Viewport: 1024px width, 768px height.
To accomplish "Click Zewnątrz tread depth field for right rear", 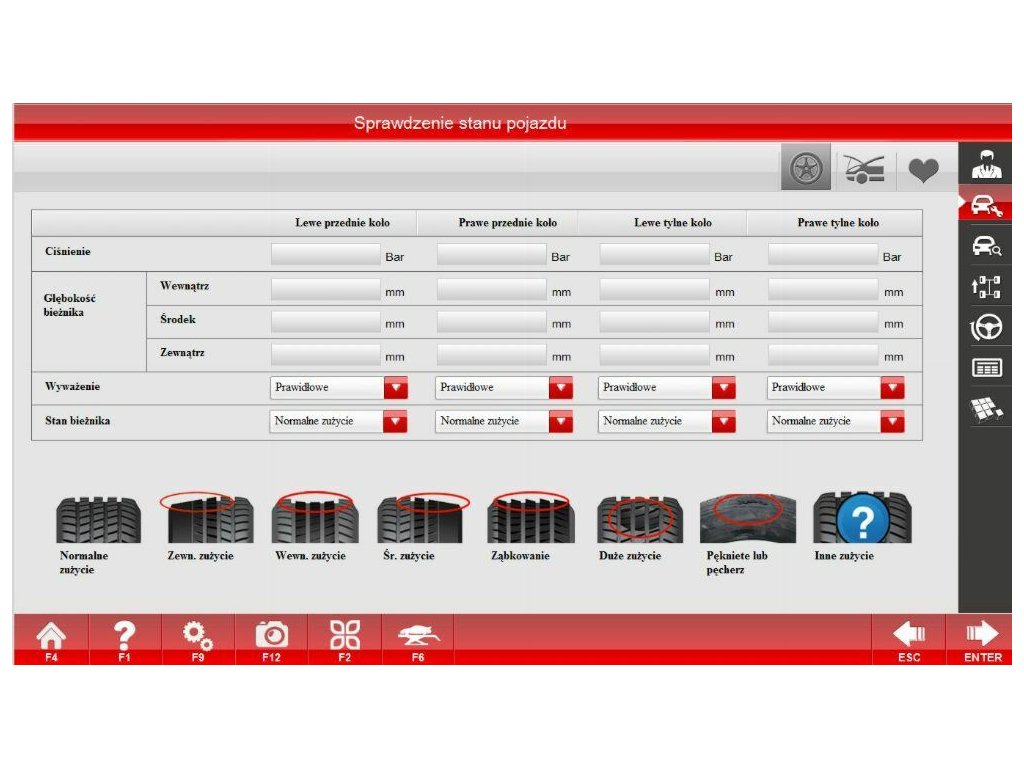I will tap(823, 355).
